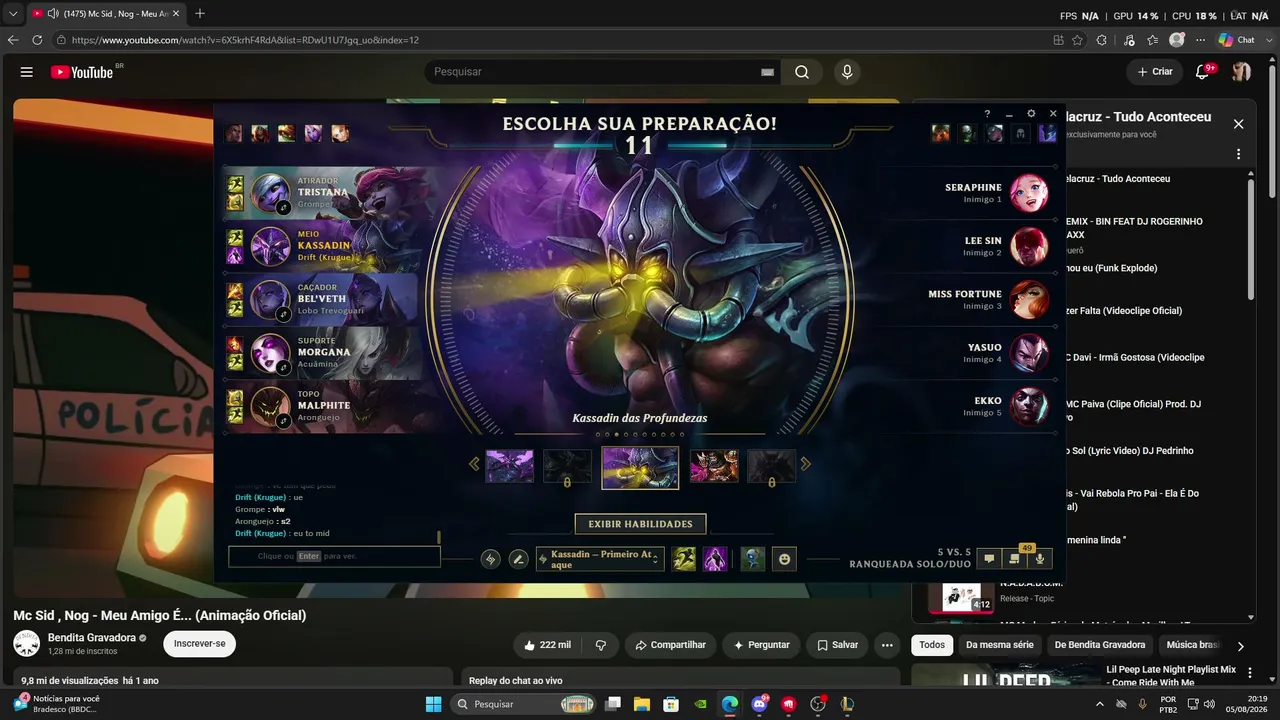
Task: Click Lee Sin enemy portrait
Action: tap(1029, 246)
